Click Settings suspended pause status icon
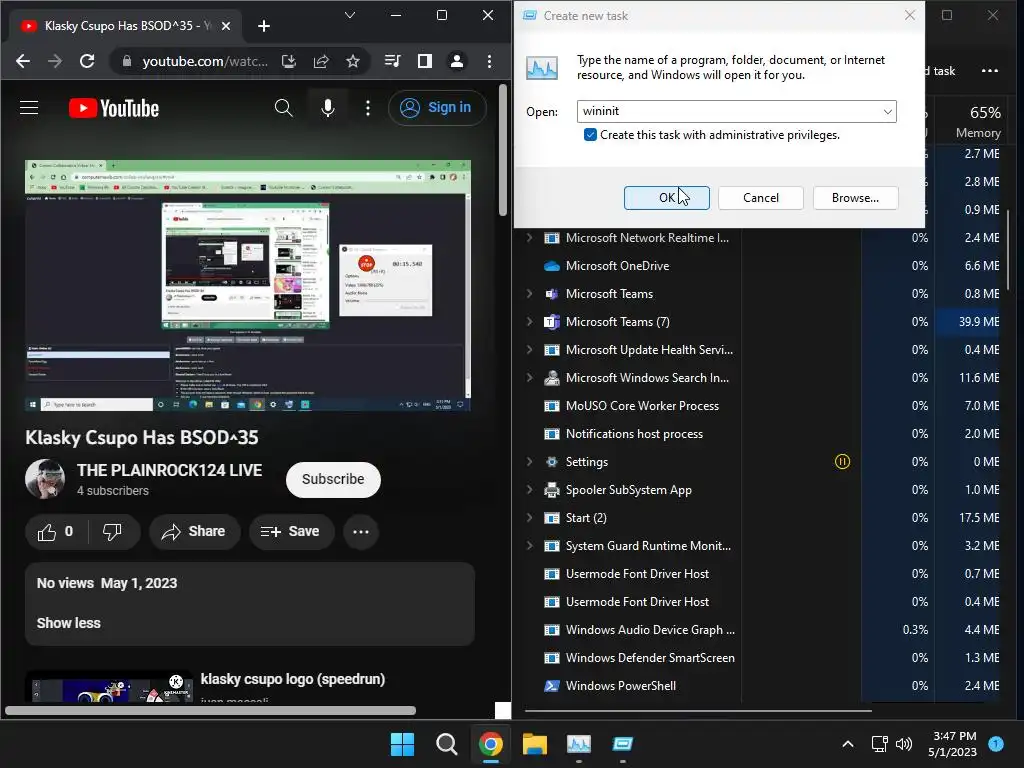 842,462
